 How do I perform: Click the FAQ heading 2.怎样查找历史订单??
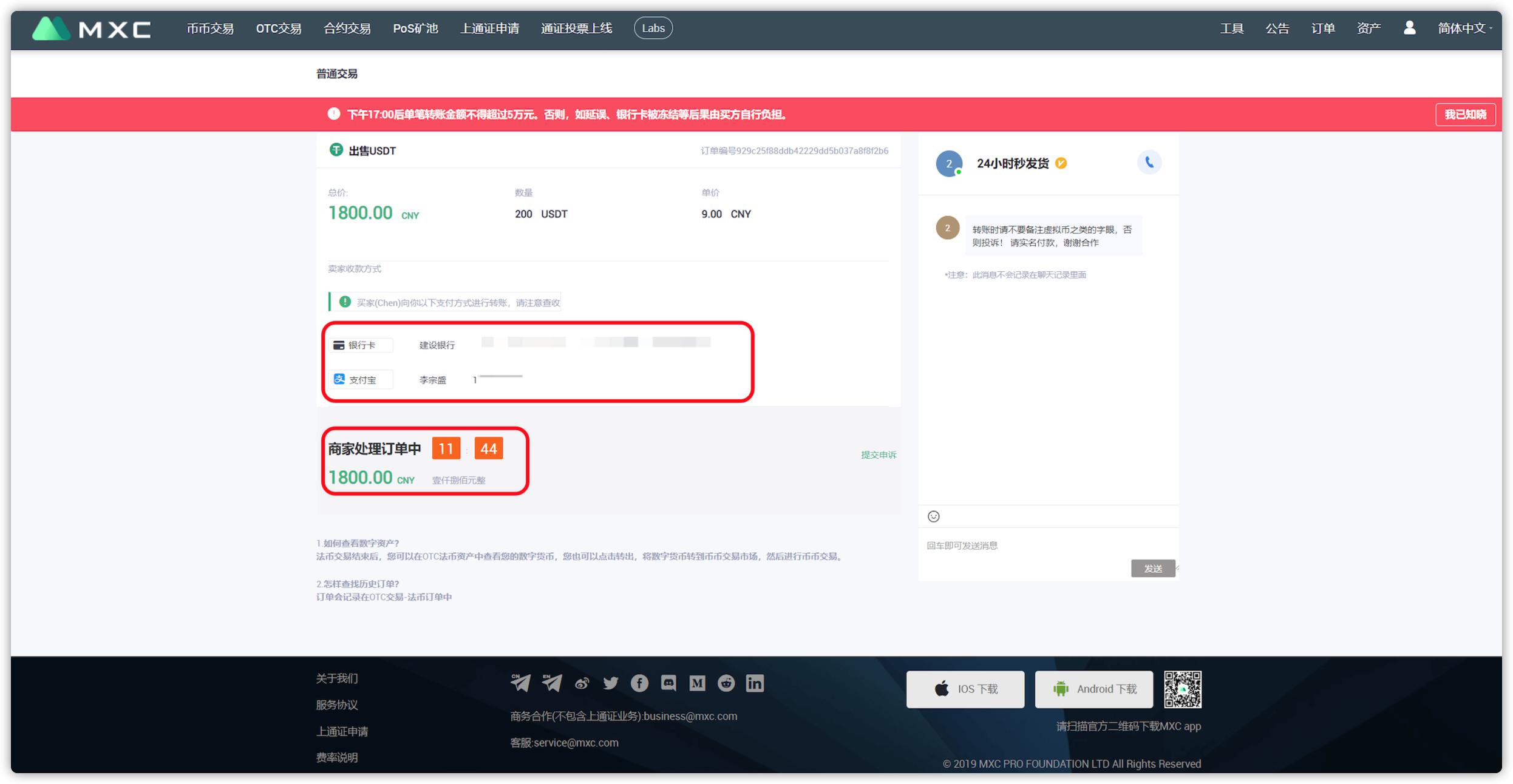coord(358,584)
